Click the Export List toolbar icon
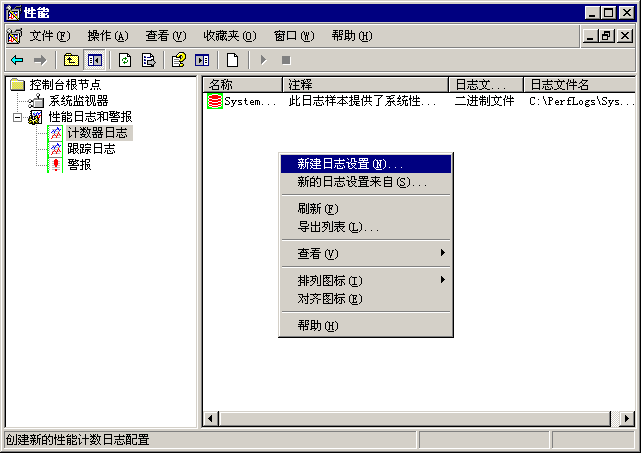641x453 pixels. coord(148,60)
